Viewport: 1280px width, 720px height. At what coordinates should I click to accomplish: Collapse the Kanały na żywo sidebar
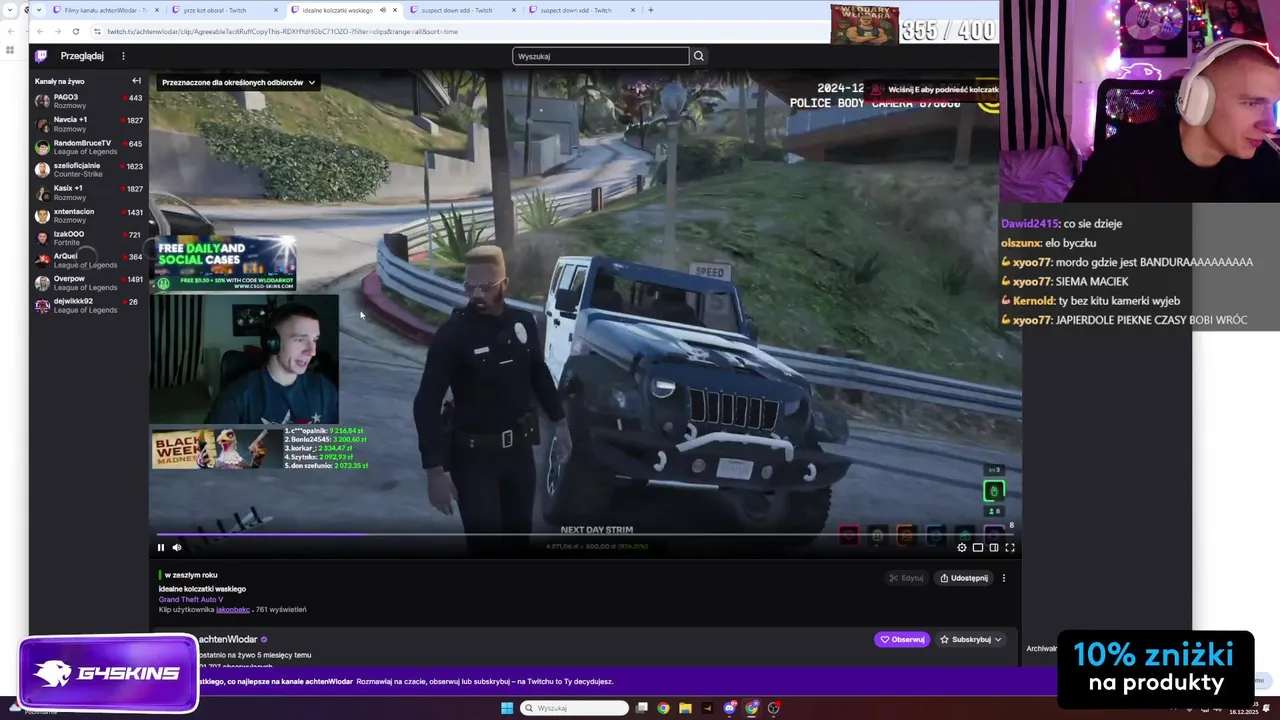pyautogui.click(x=137, y=81)
